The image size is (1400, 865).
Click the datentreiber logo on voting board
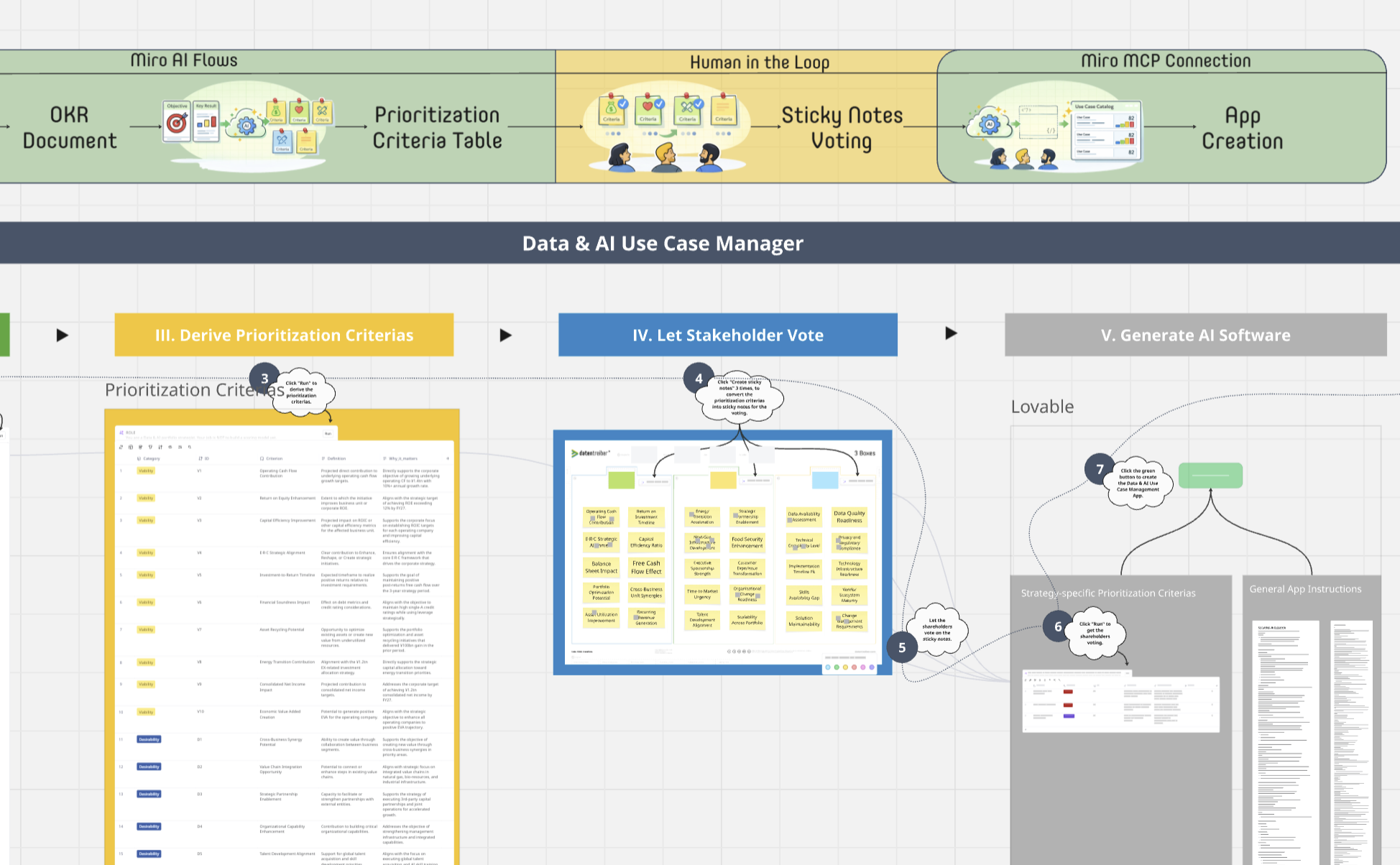click(x=591, y=453)
